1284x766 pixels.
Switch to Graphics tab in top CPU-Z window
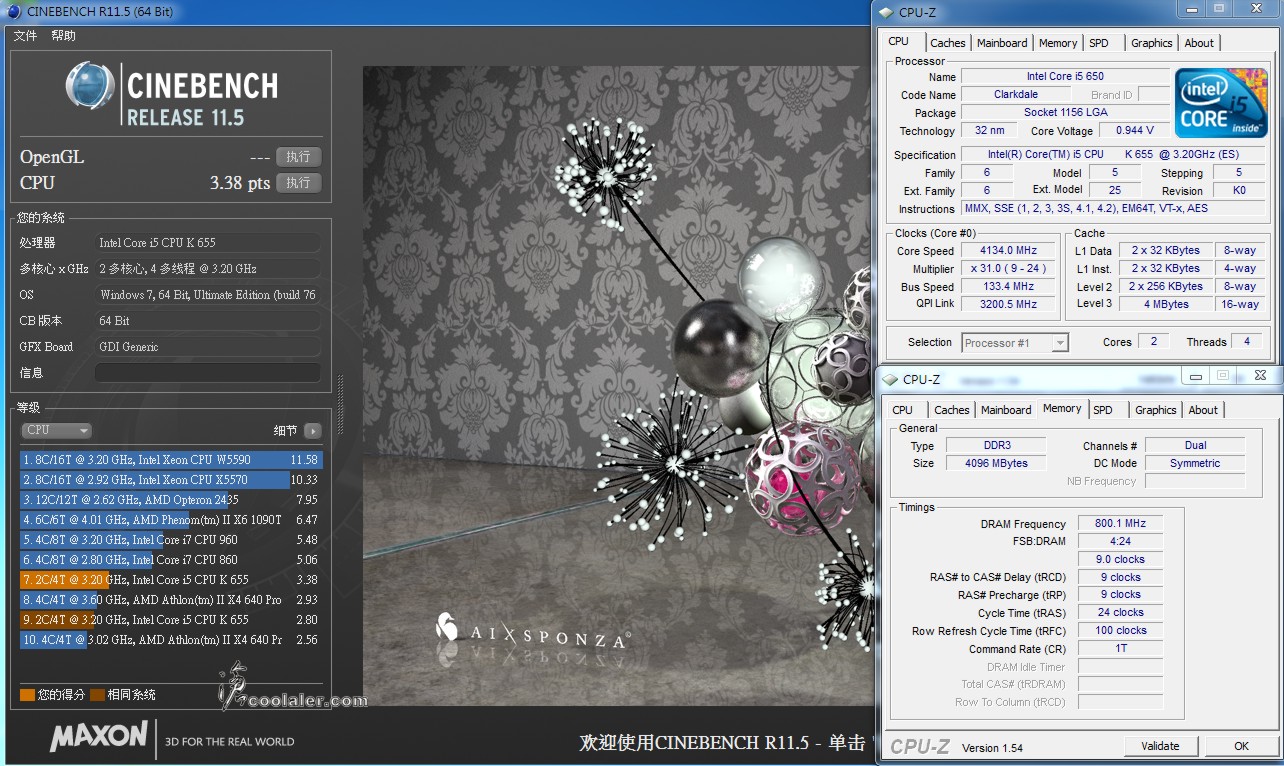coord(1152,43)
